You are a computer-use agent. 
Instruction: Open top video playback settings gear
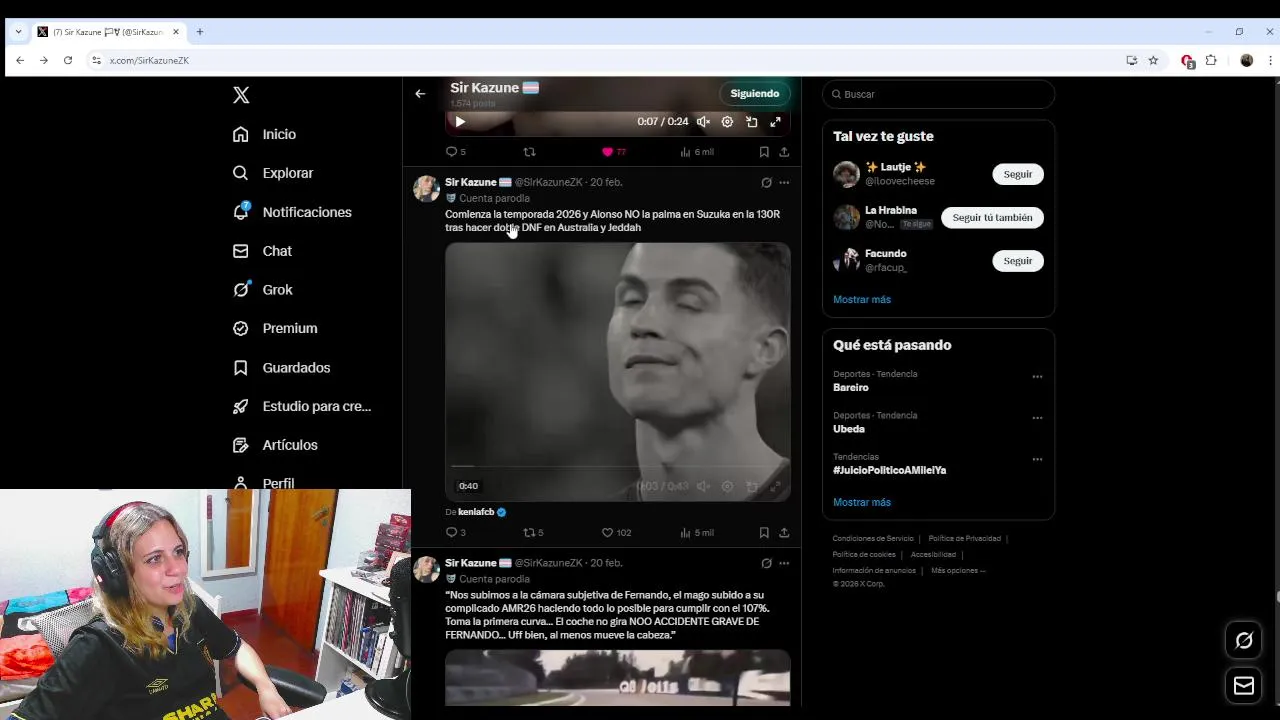pyautogui.click(x=727, y=122)
